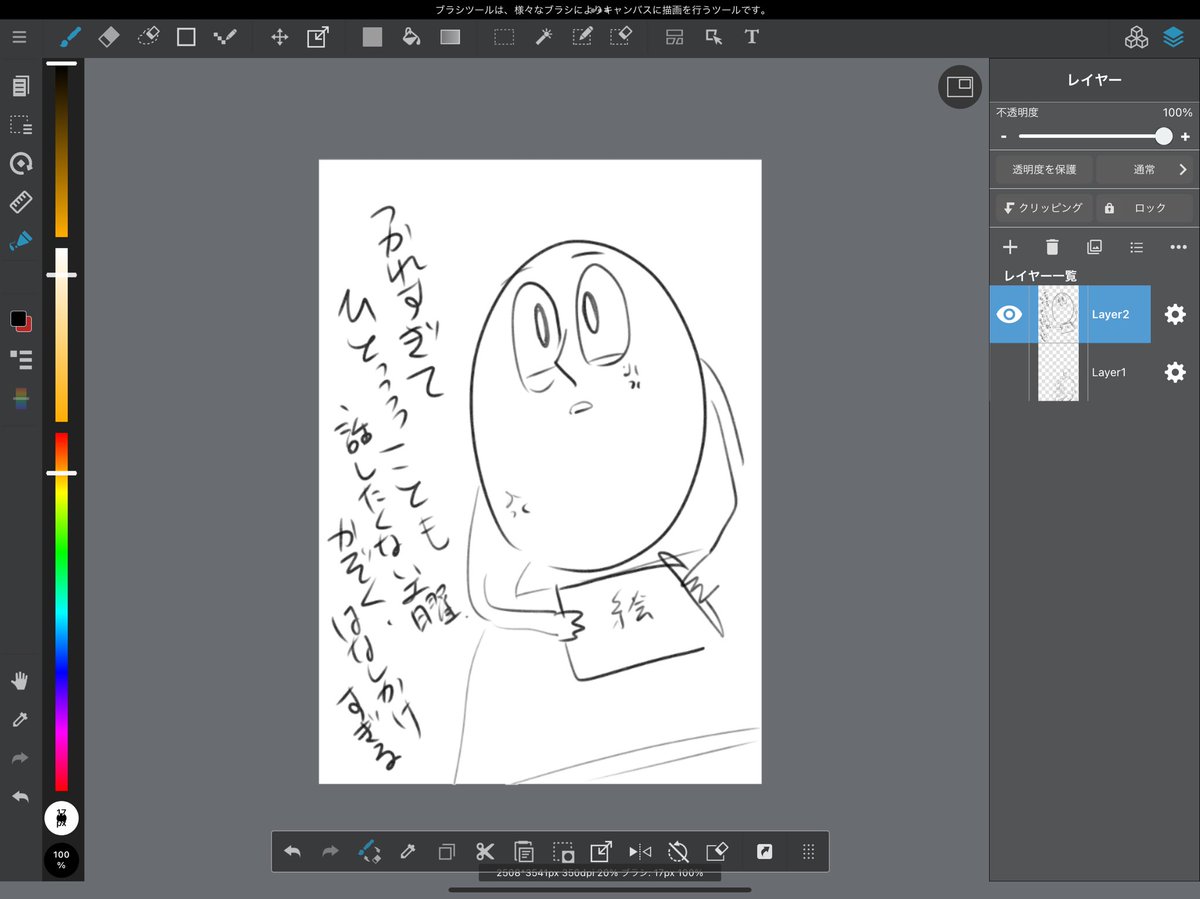Choose the Bucket fill tool
This screenshot has height=899, width=1200.
pyautogui.click(x=410, y=37)
